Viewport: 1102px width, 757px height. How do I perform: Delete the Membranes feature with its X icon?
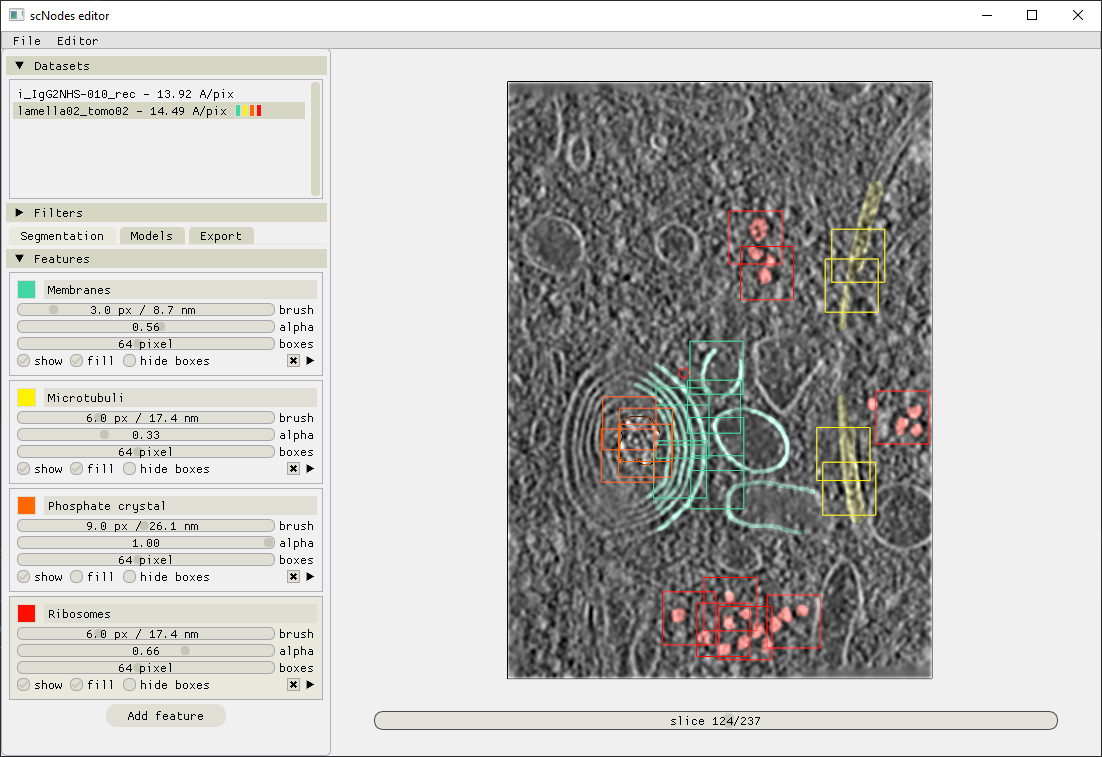click(294, 361)
